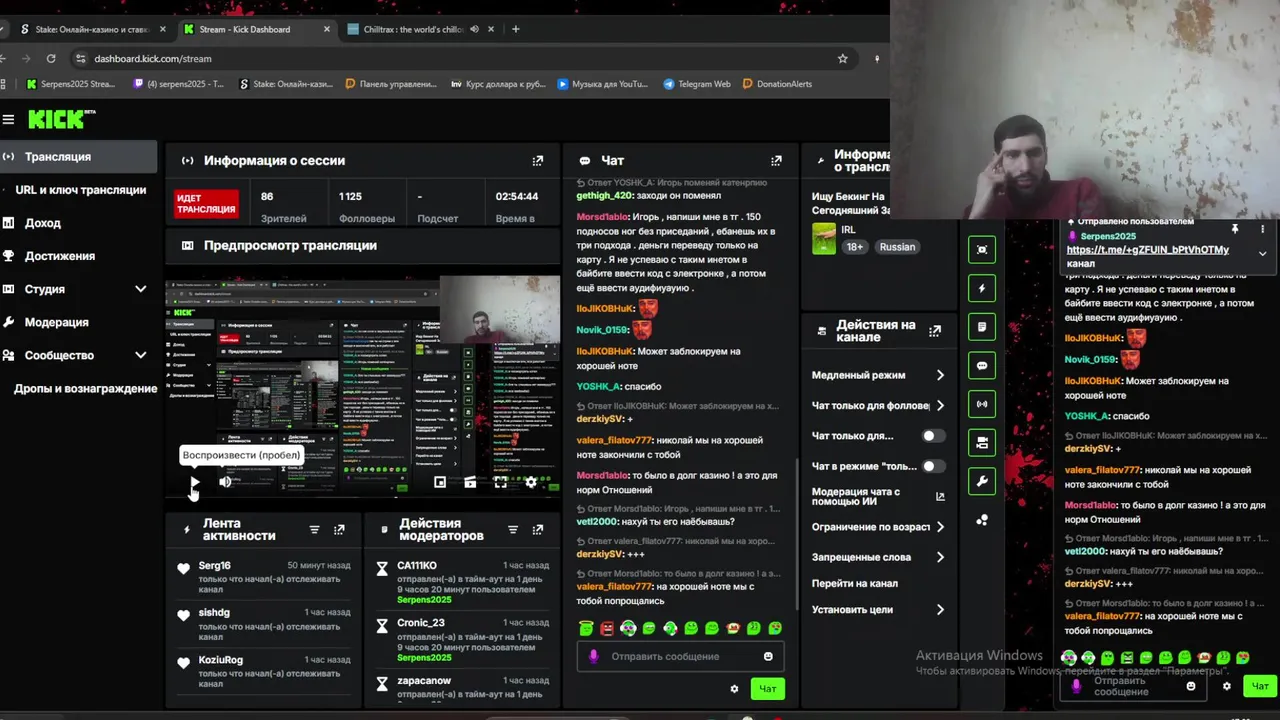Open AI chat moderation external link

pyautogui.click(x=940, y=497)
